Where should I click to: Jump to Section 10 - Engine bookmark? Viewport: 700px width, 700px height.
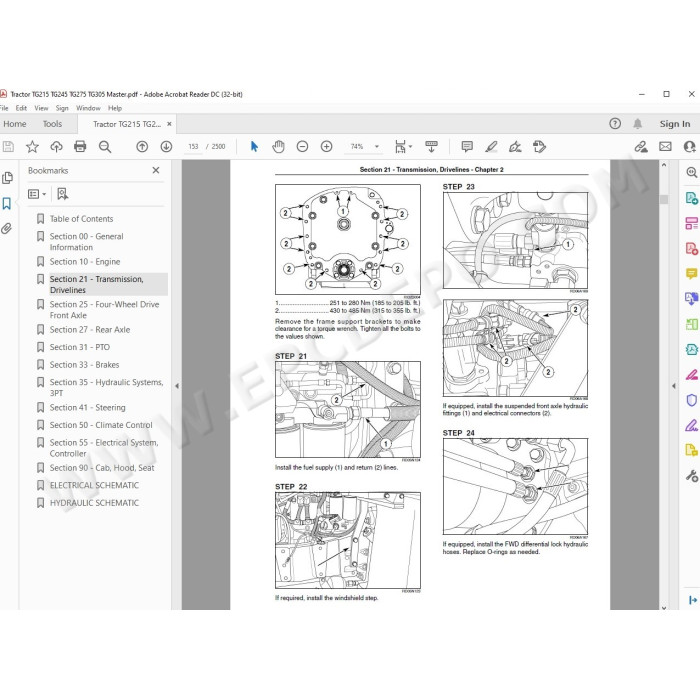(85, 262)
